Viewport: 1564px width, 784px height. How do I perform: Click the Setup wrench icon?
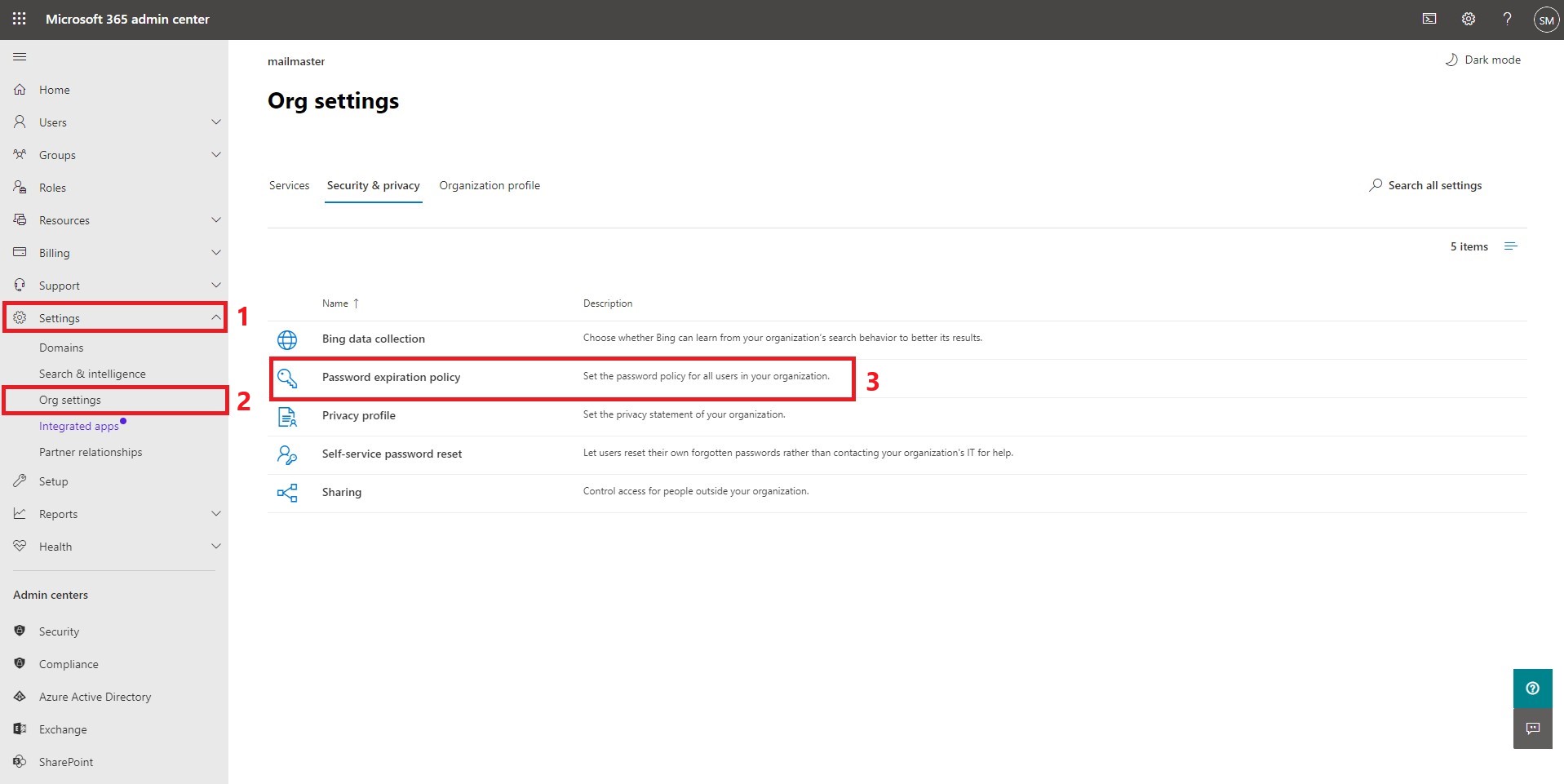pos(20,481)
